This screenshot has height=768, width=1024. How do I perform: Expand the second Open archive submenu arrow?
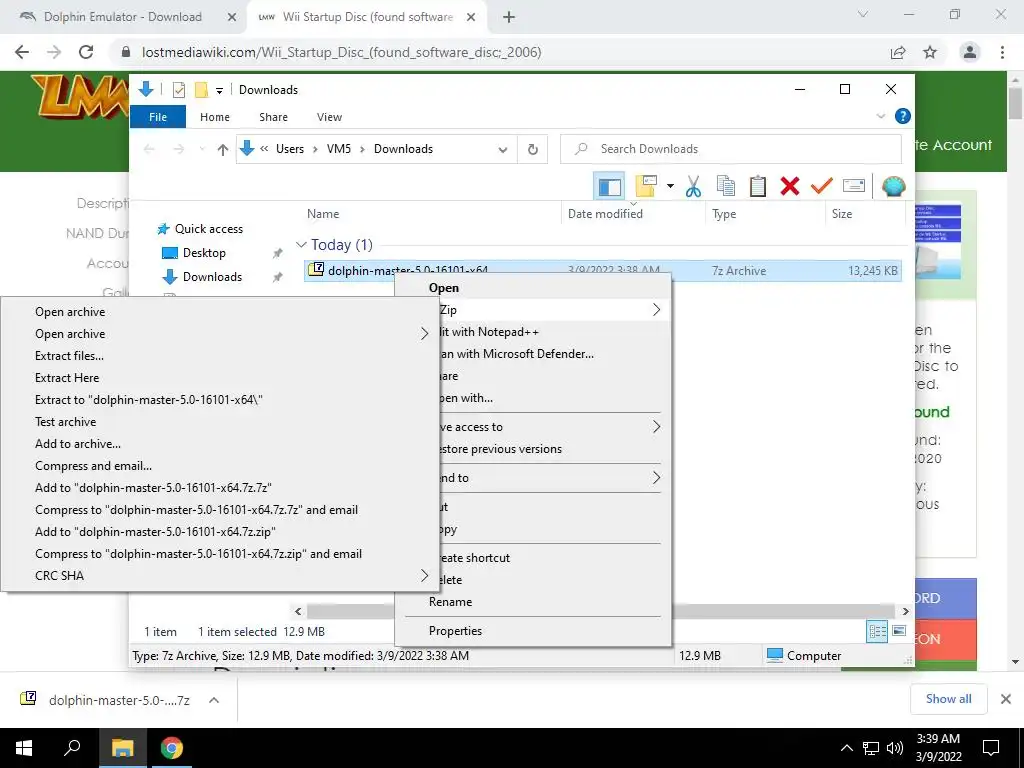click(x=424, y=334)
